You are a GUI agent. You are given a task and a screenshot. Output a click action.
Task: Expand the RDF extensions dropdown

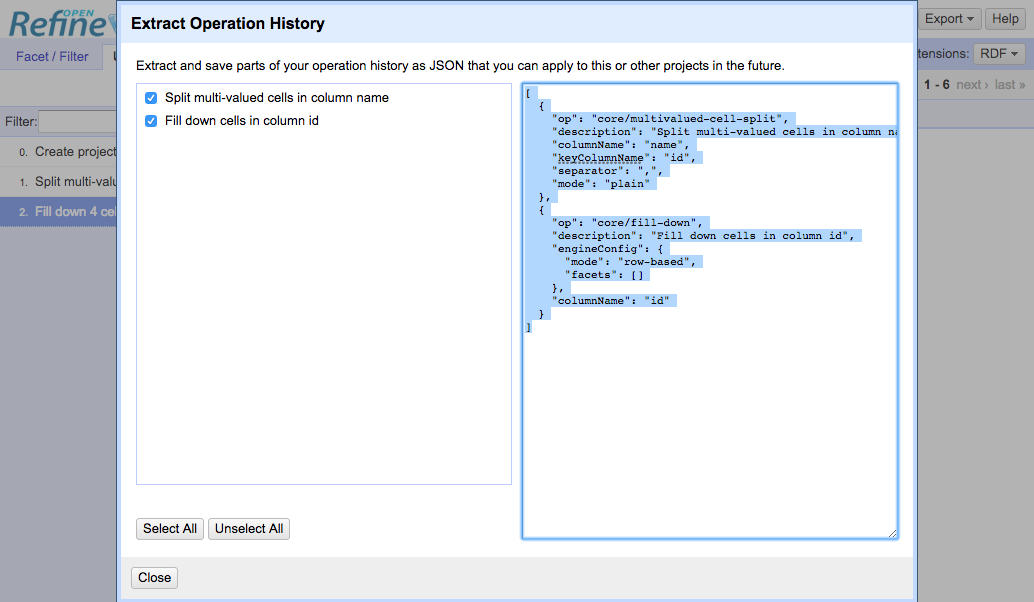pos(998,53)
